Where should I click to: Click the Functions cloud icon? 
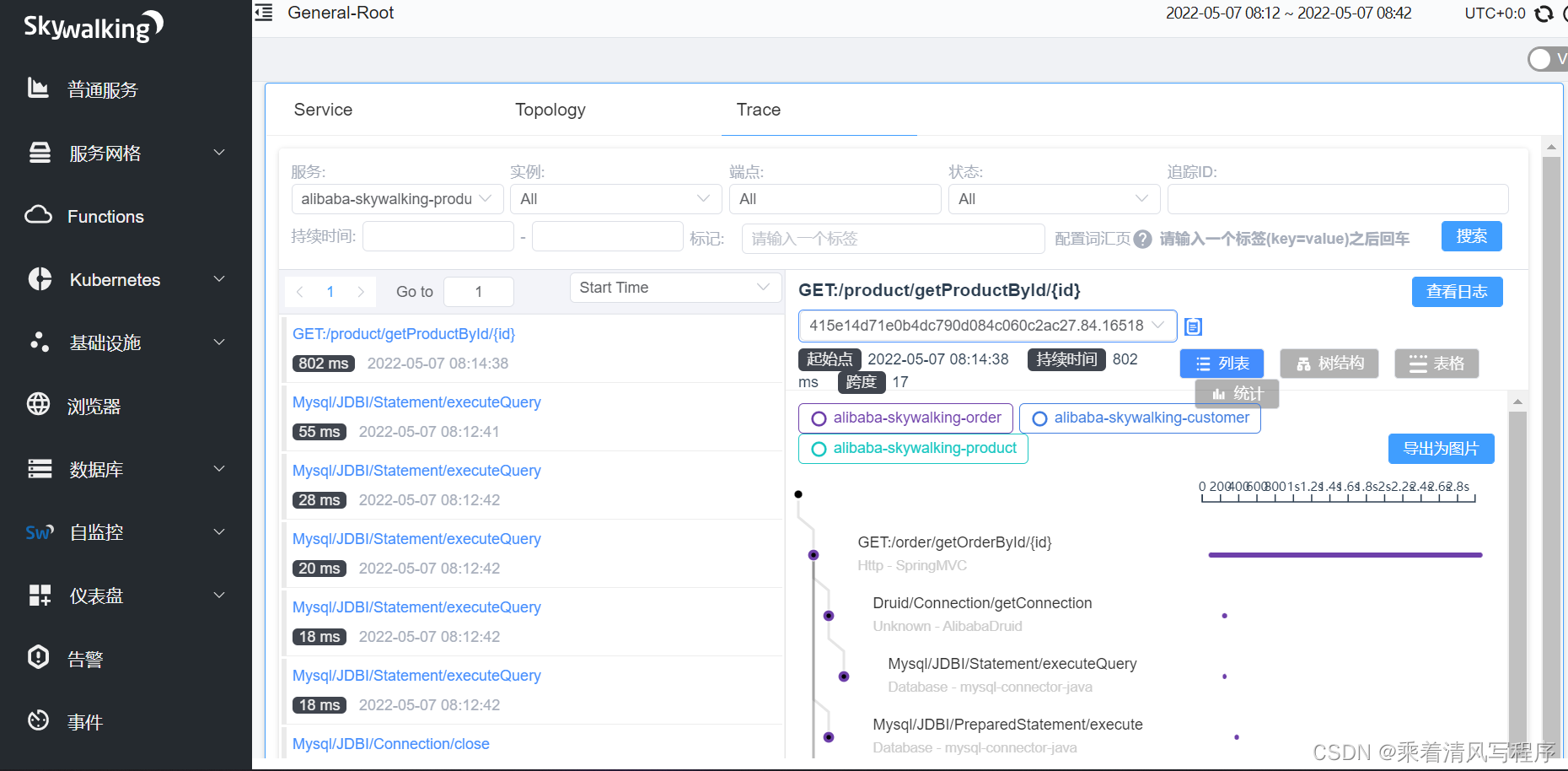pyautogui.click(x=39, y=215)
